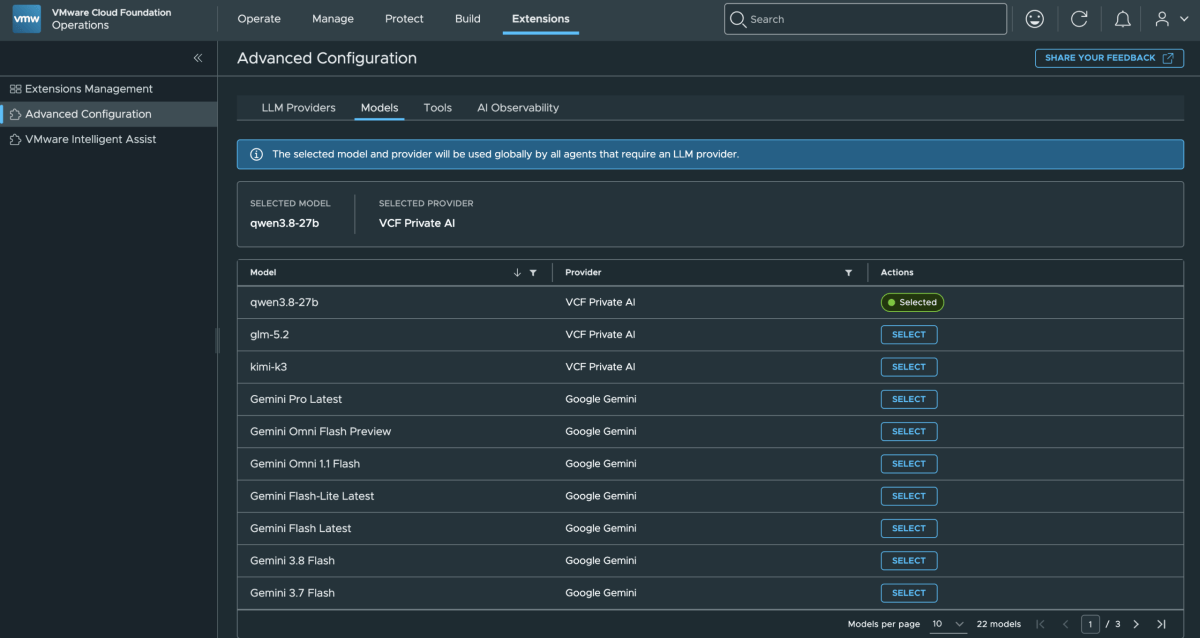The width and height of the screenshot is (1200, 638).
Task: Click the Provider column filter icon
Action: click(x=849, y=272)
